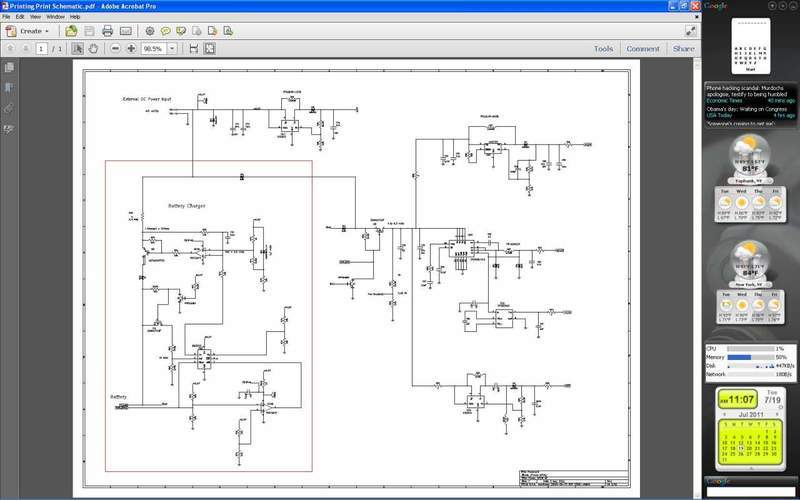The width and height of the screenshot is (800, 500).
Task: Add a sticky note comment
Action: point(165,31)
